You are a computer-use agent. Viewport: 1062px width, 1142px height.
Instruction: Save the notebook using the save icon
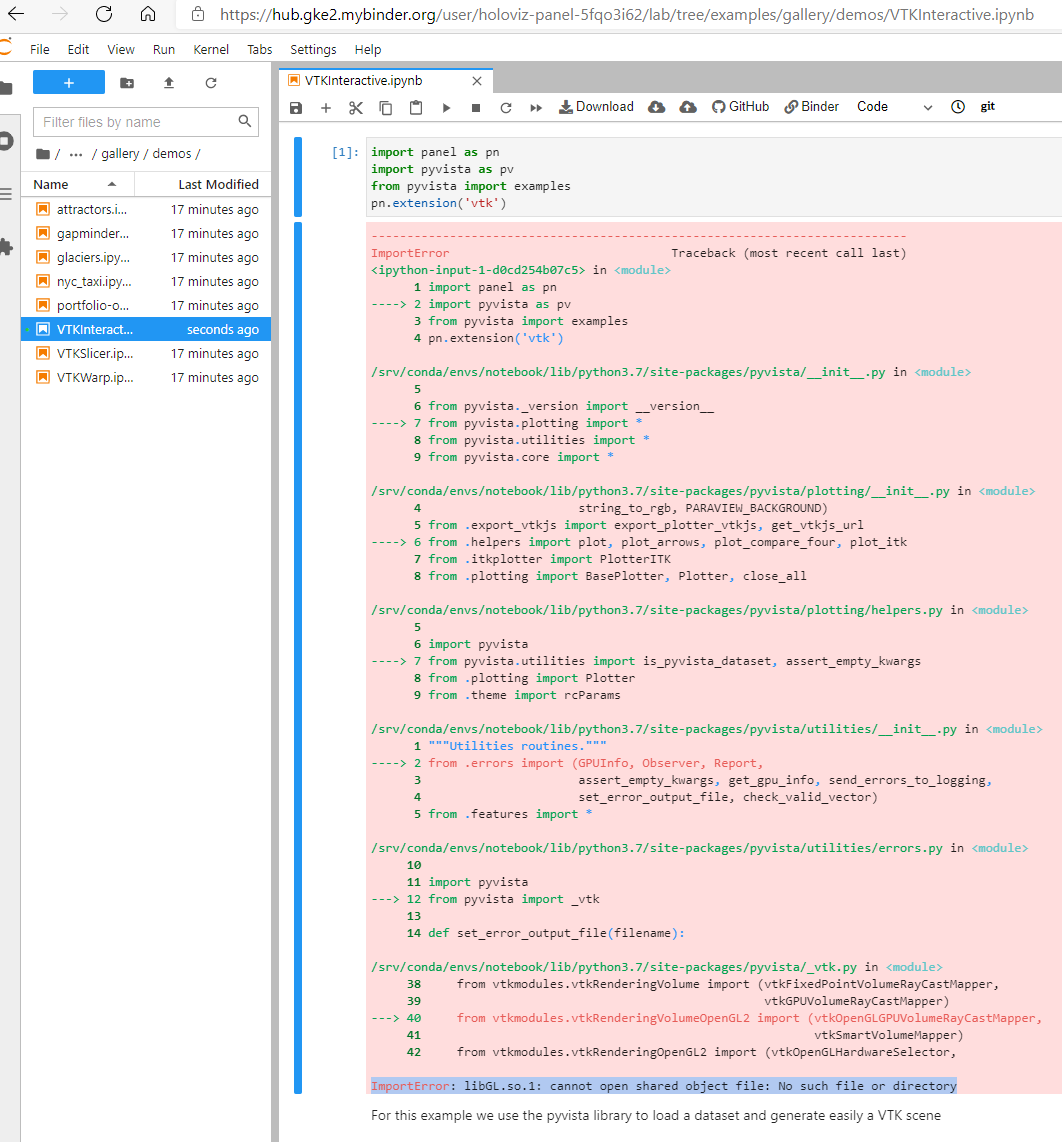[295, 107]
